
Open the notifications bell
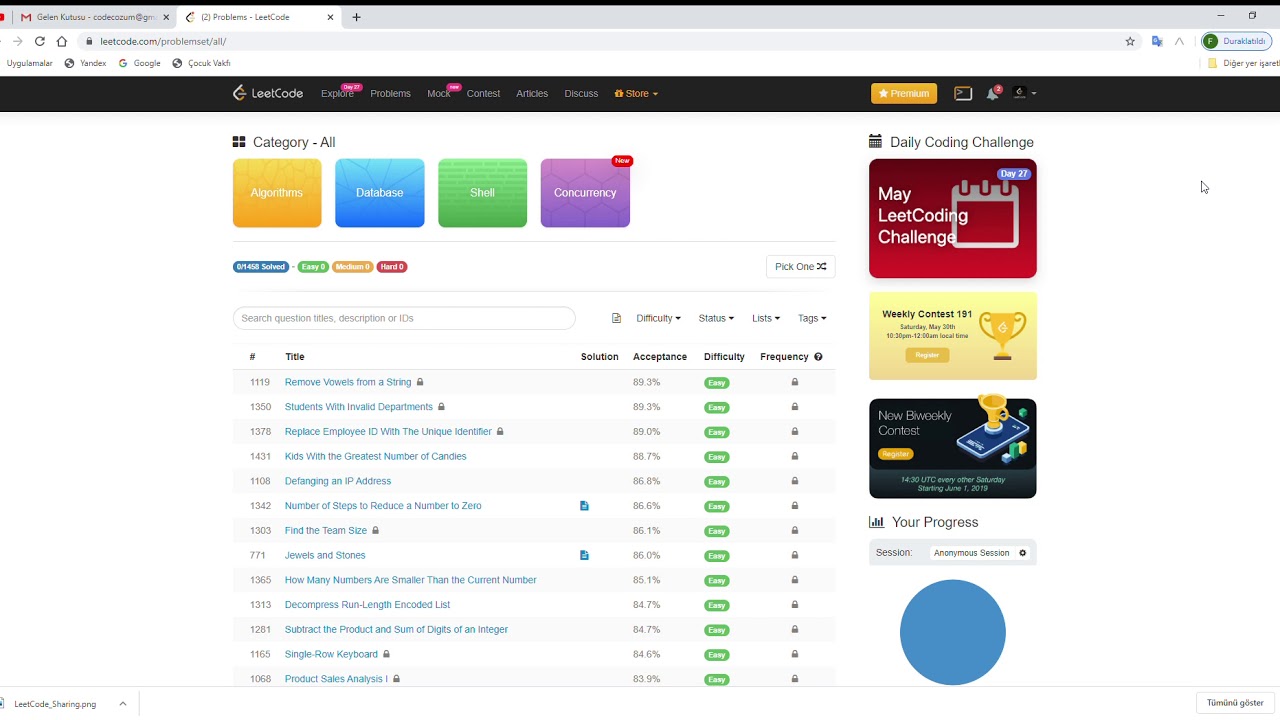(x=992, y=93)
